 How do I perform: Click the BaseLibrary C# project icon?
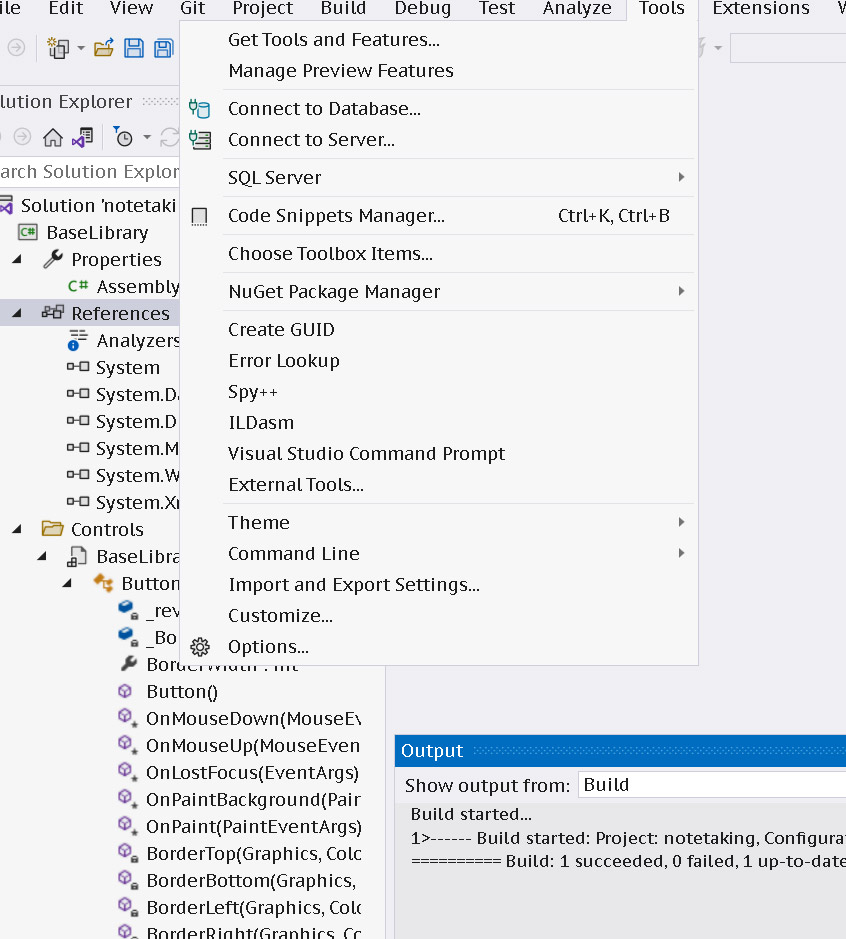click(x=28, y=232)
